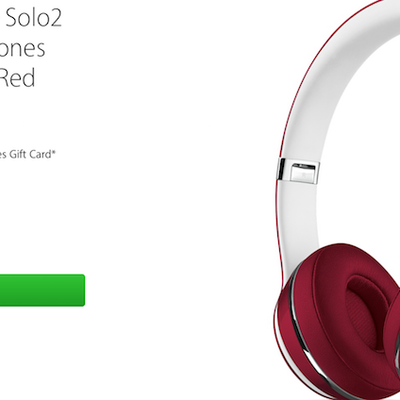Open the Gift Card offer text

pos(26,155)
